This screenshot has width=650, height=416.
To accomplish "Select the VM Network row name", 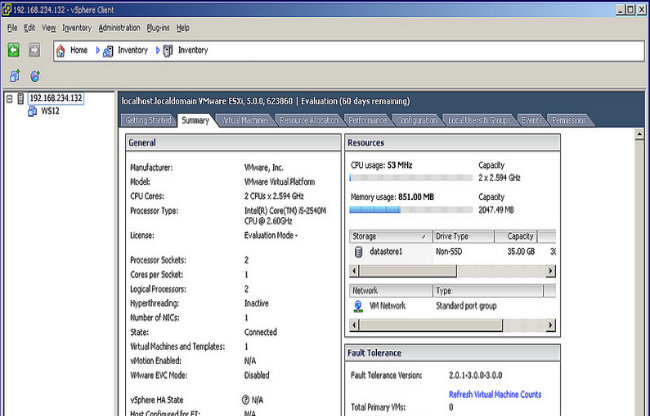I will click(387, 306).
